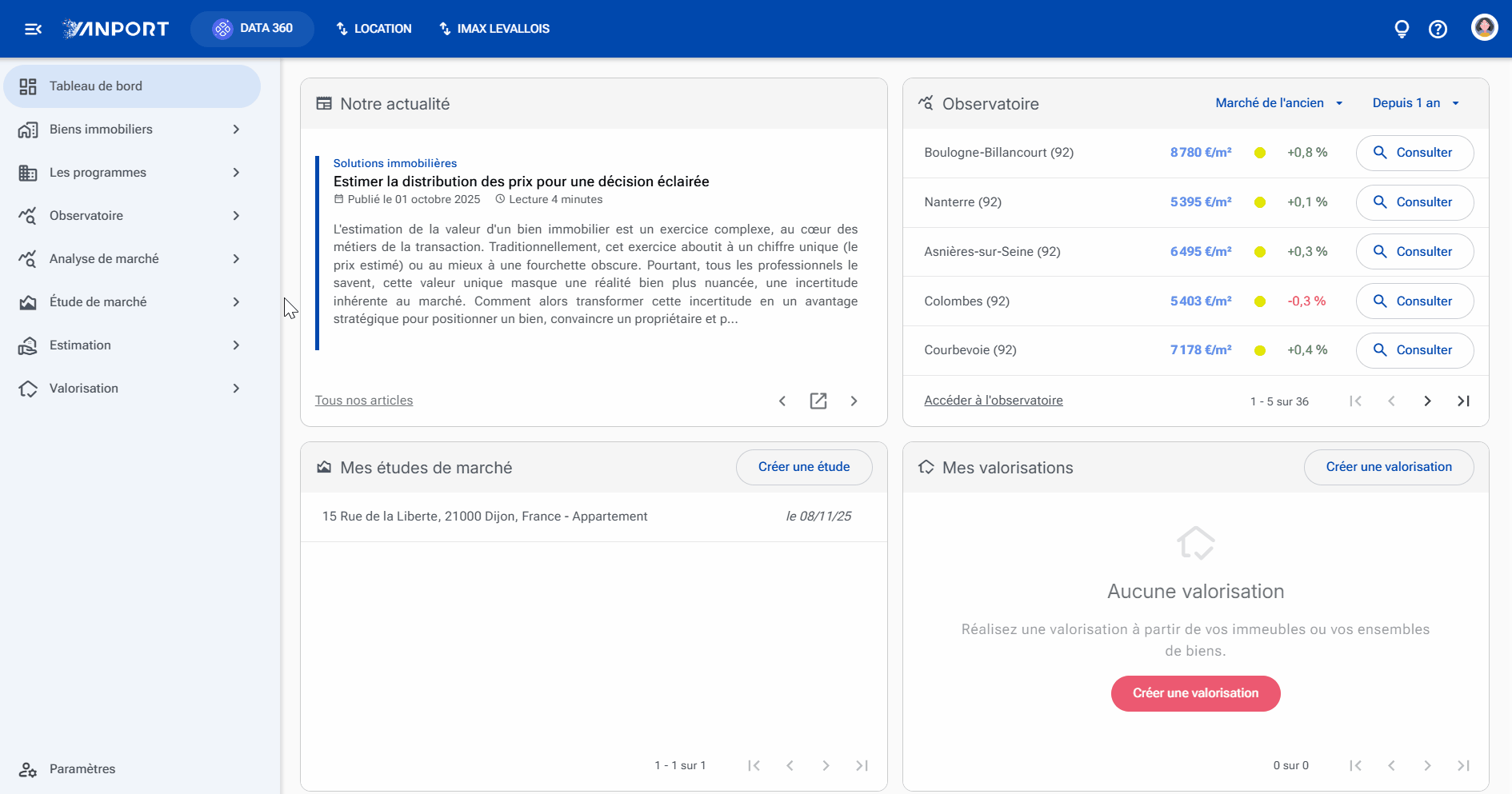Switch to the LOCATION tab
This screenshot has height=794, width=1512.
374,29
